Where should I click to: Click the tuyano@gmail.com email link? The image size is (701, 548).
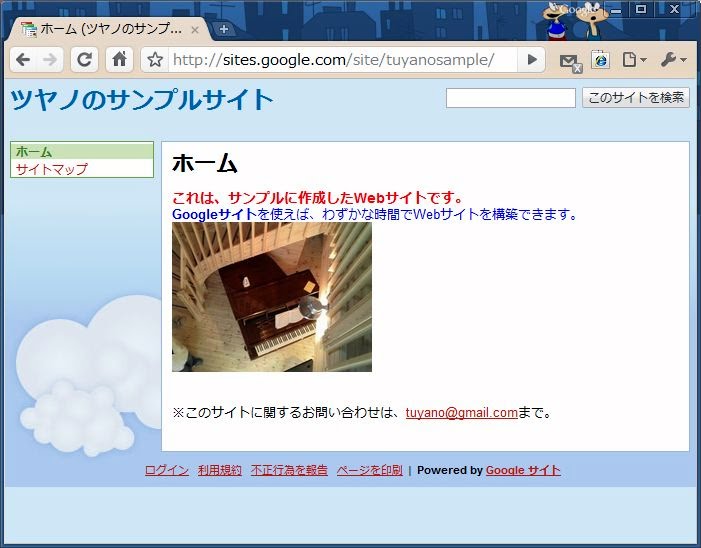(x=461, y=412)
